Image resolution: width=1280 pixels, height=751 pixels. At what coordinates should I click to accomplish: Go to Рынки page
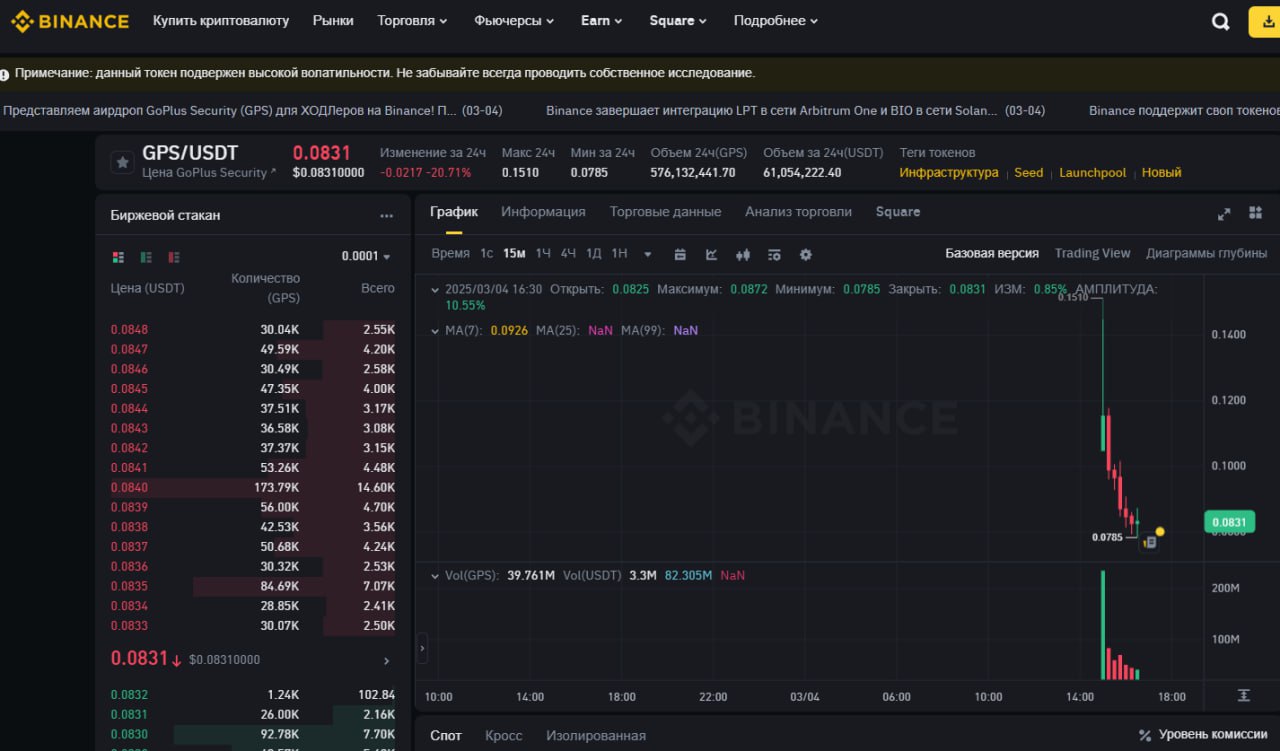pyautogui.click(x=333, y=20)
